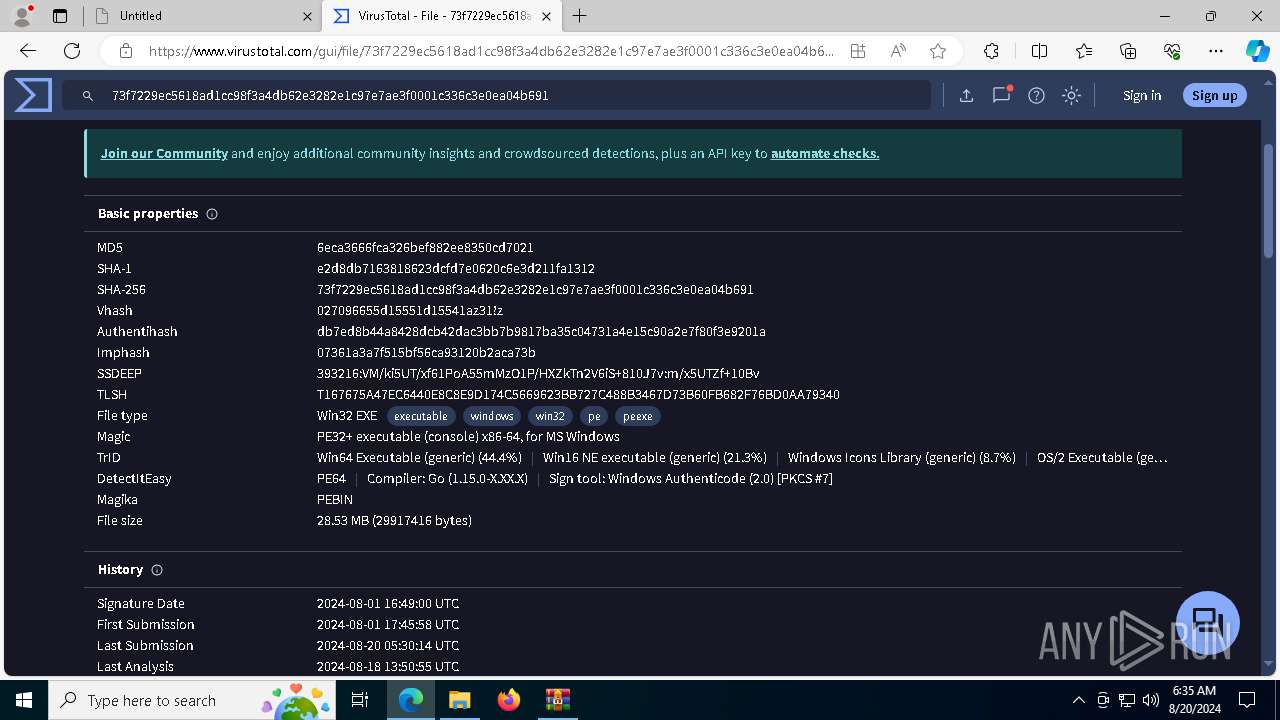Screen dimensions: 1280x720
Task: Click the VirusTotal logo icon
Action: [33, 95]
